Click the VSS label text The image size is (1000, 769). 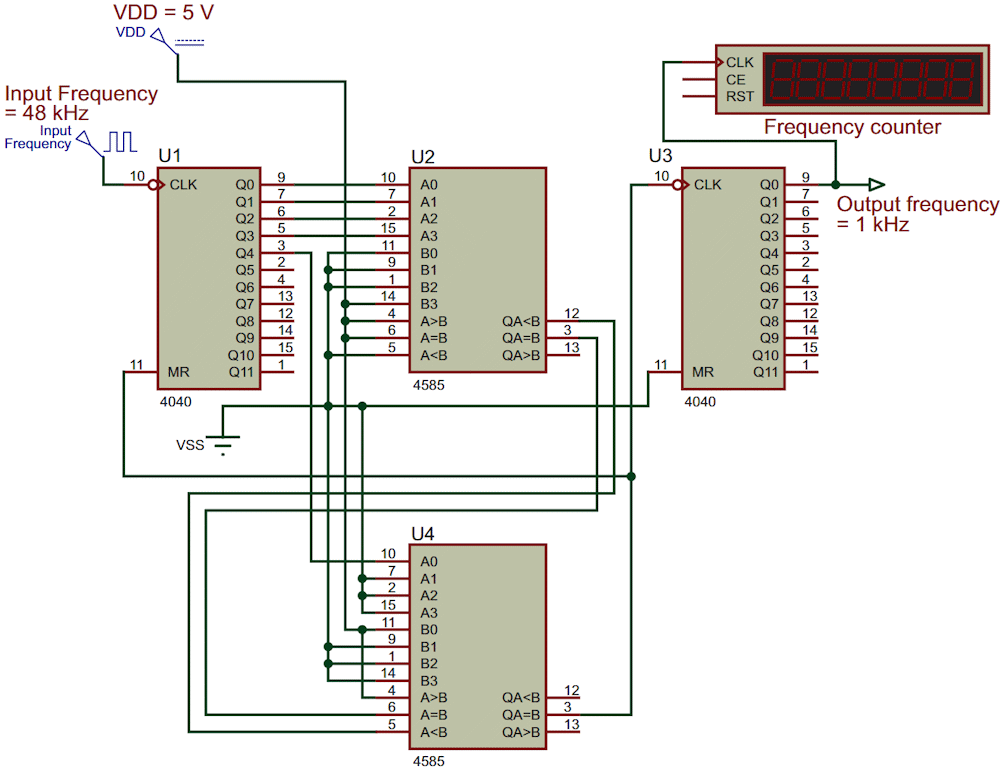point(190,445)
